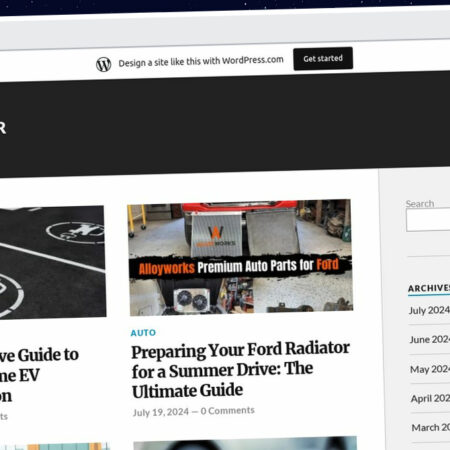This screenshot has height=450, width=450.
Task: Open the March archive link
Action: coord(431,427)
